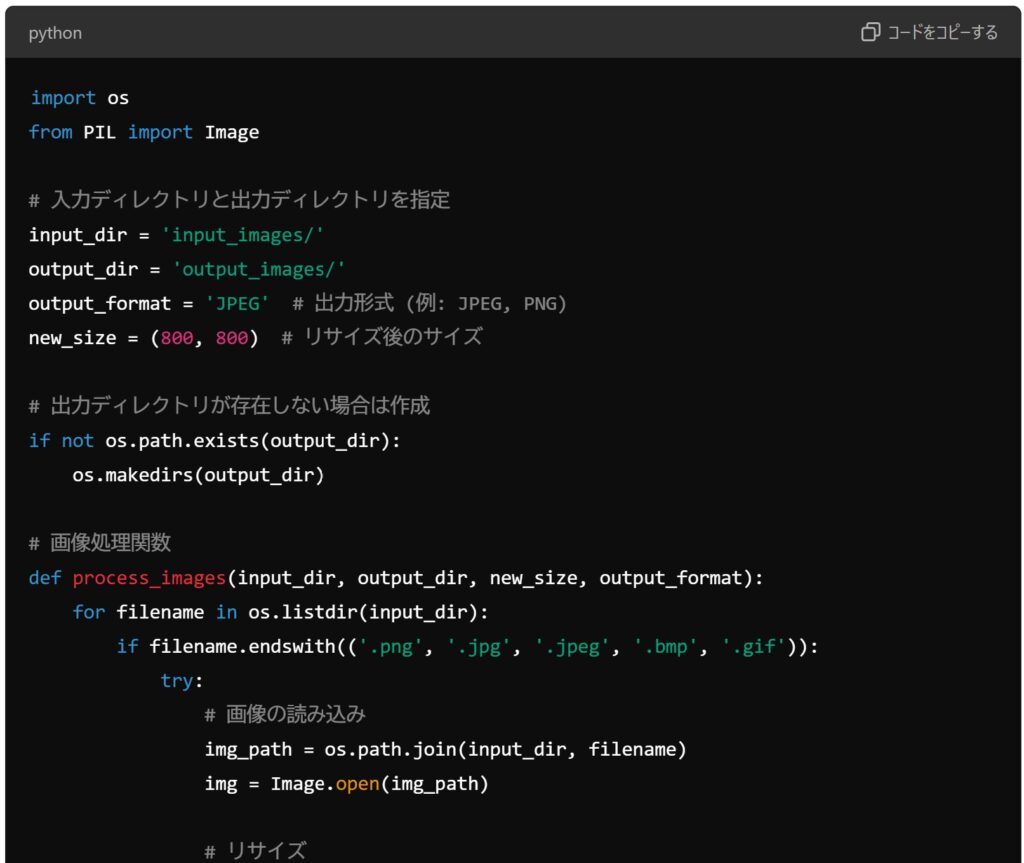Click the 'if not os.path.exists(output_dir):' line
The image size is (1024, 863).
[215, 441]
